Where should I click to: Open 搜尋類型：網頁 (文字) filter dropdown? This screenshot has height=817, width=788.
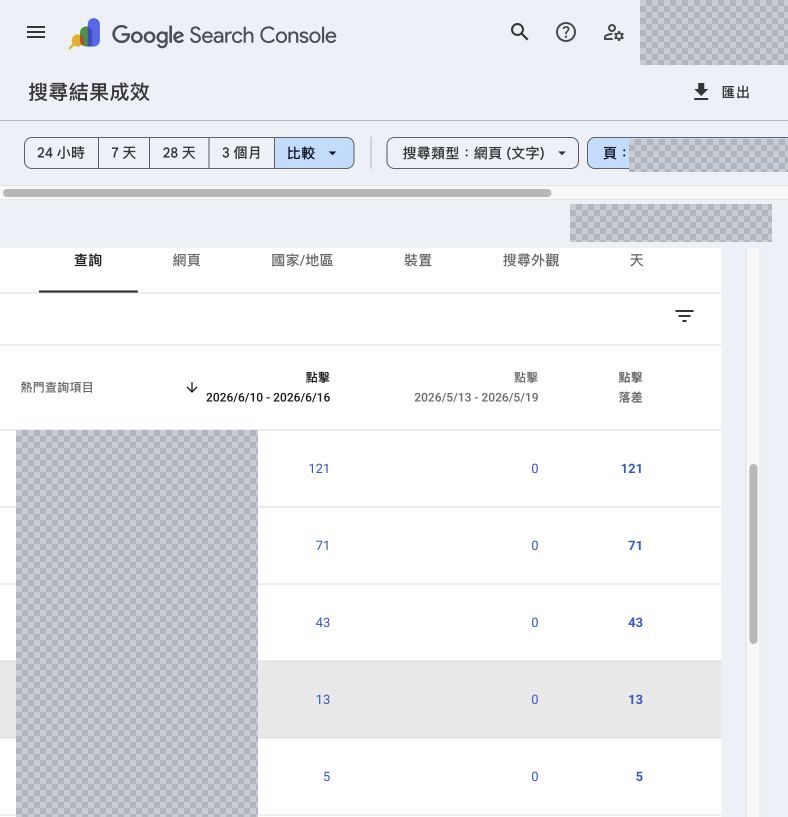point(483,153)
